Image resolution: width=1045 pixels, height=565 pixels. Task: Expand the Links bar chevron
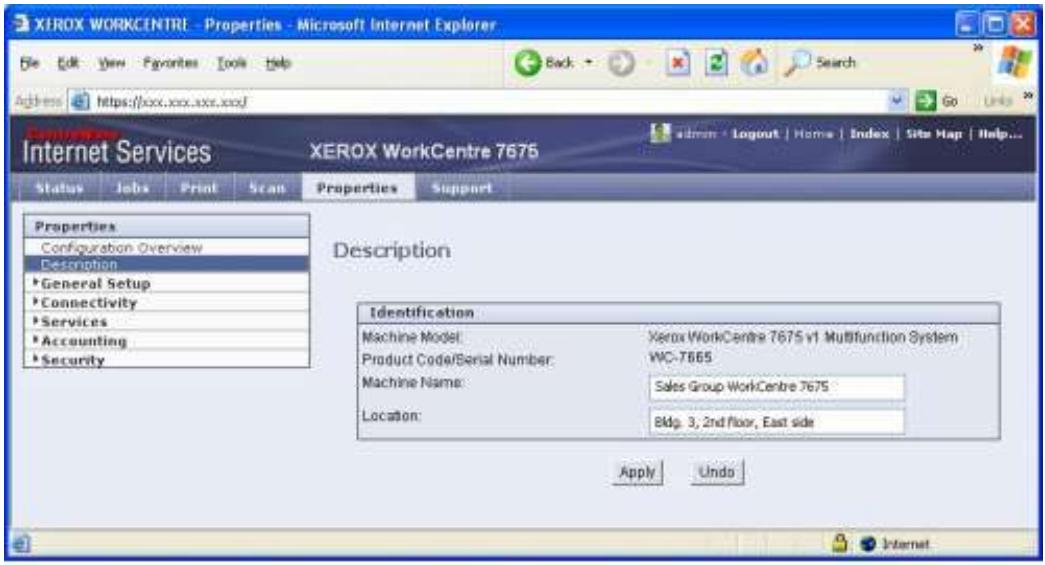(1028, 95)
